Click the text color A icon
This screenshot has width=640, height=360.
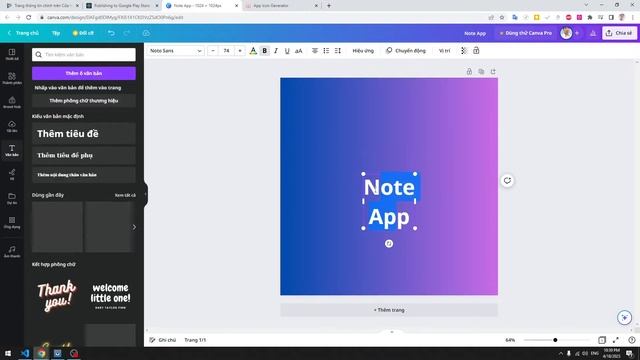pos(253,51)
